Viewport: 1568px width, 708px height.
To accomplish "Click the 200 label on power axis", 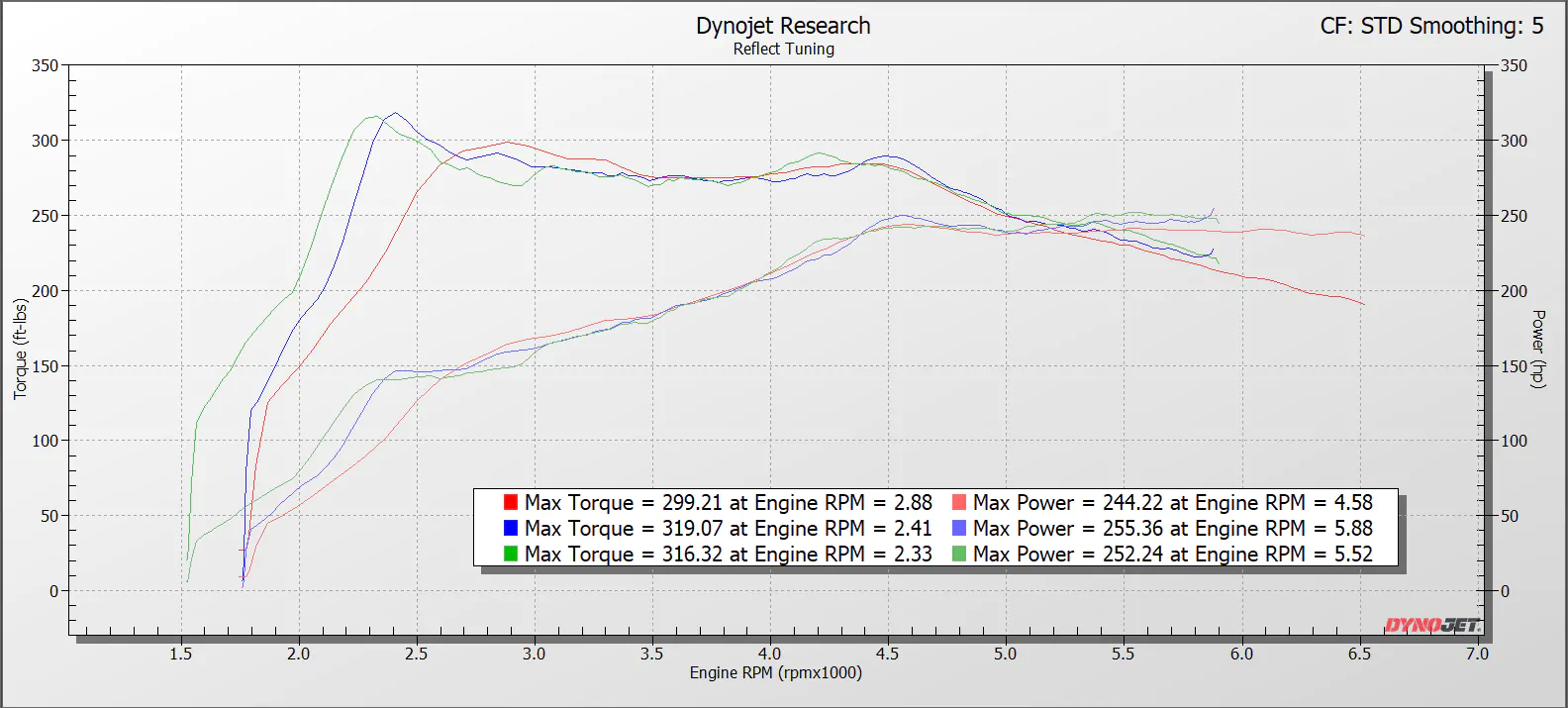I will (x=1515, y=291).
